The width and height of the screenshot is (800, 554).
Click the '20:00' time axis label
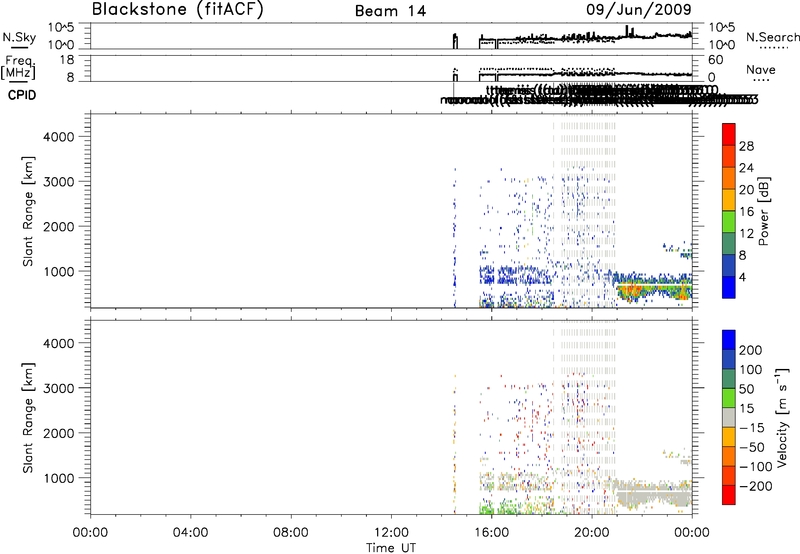pos(591,533)
